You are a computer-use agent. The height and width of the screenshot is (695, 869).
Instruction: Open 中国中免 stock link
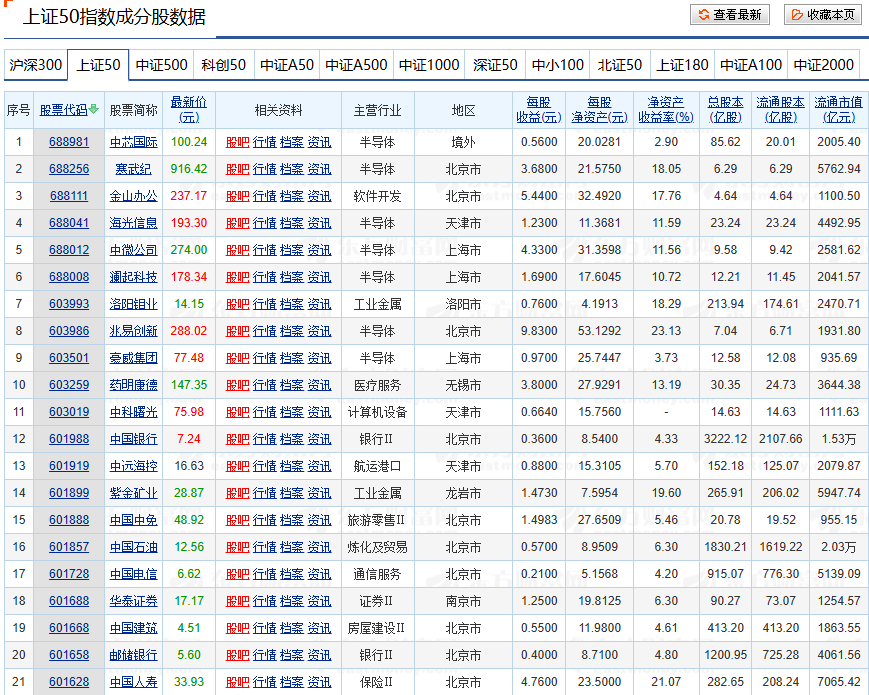[134, 520]
